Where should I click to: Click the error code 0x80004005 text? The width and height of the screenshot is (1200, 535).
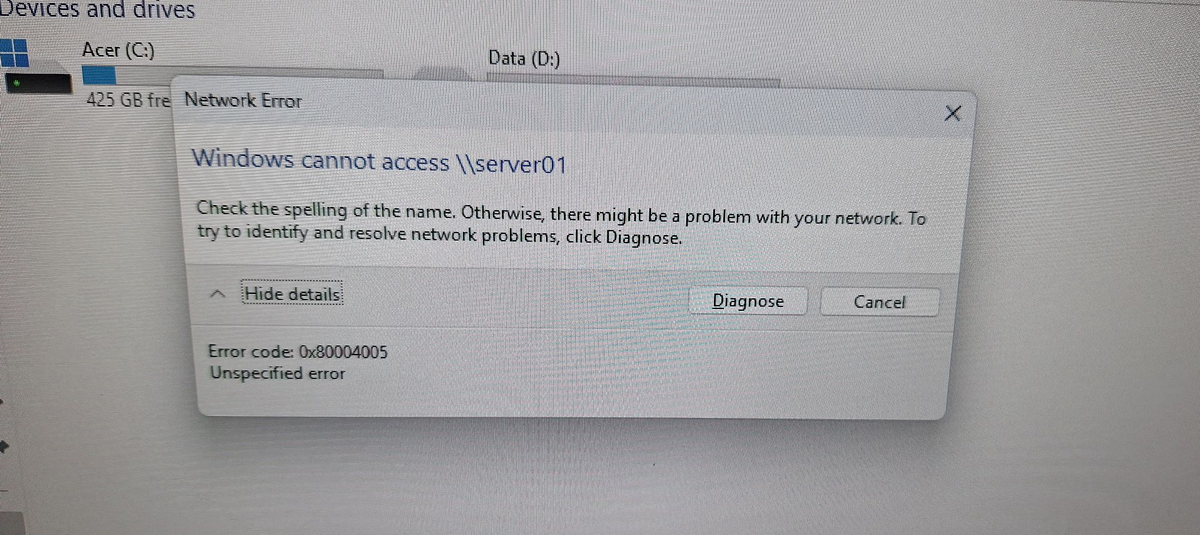298,352
